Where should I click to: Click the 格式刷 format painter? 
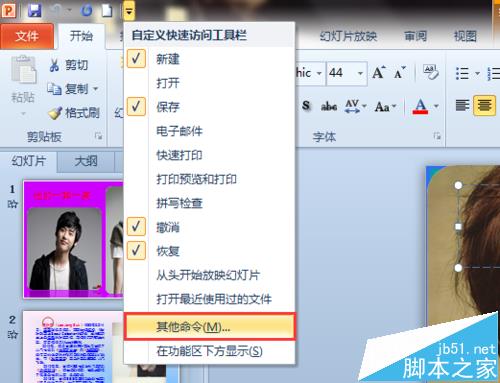(74, 113)
